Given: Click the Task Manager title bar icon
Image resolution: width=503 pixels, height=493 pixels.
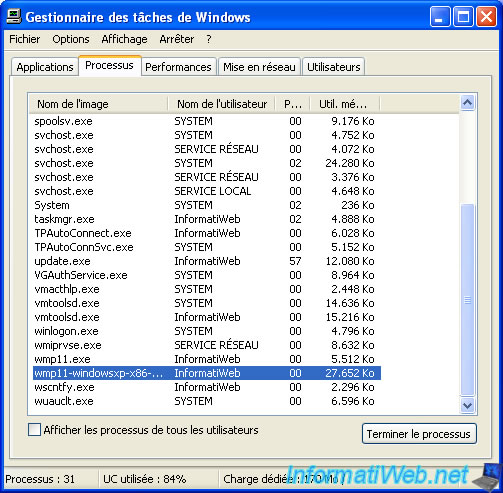Looking at the screenshot, I should 14,16.
